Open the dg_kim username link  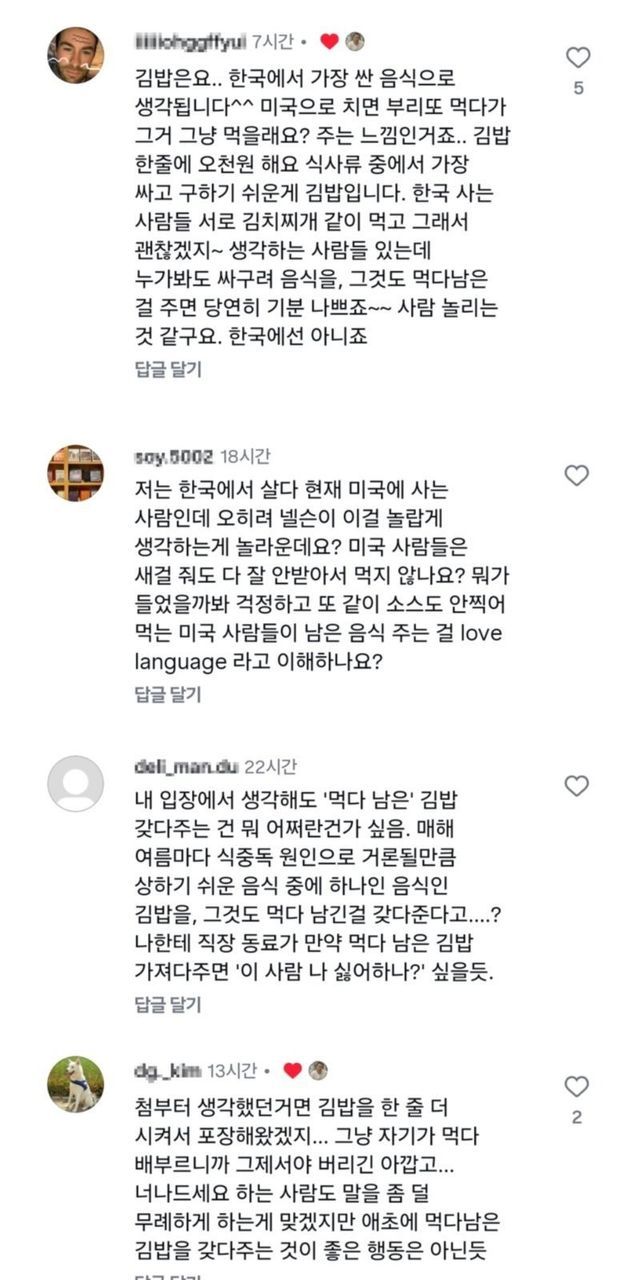pyautogui.click(x=166, y=1071)
